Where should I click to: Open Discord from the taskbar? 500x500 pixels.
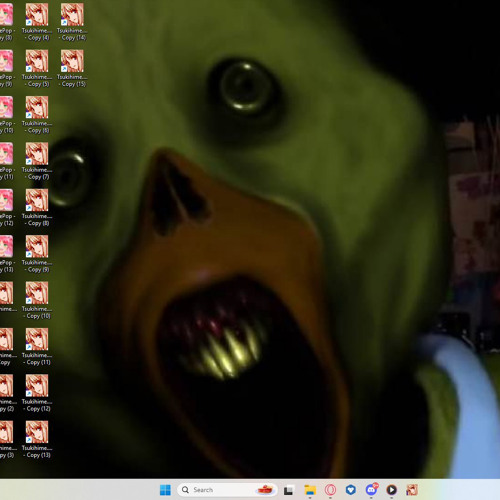(371, 489)
